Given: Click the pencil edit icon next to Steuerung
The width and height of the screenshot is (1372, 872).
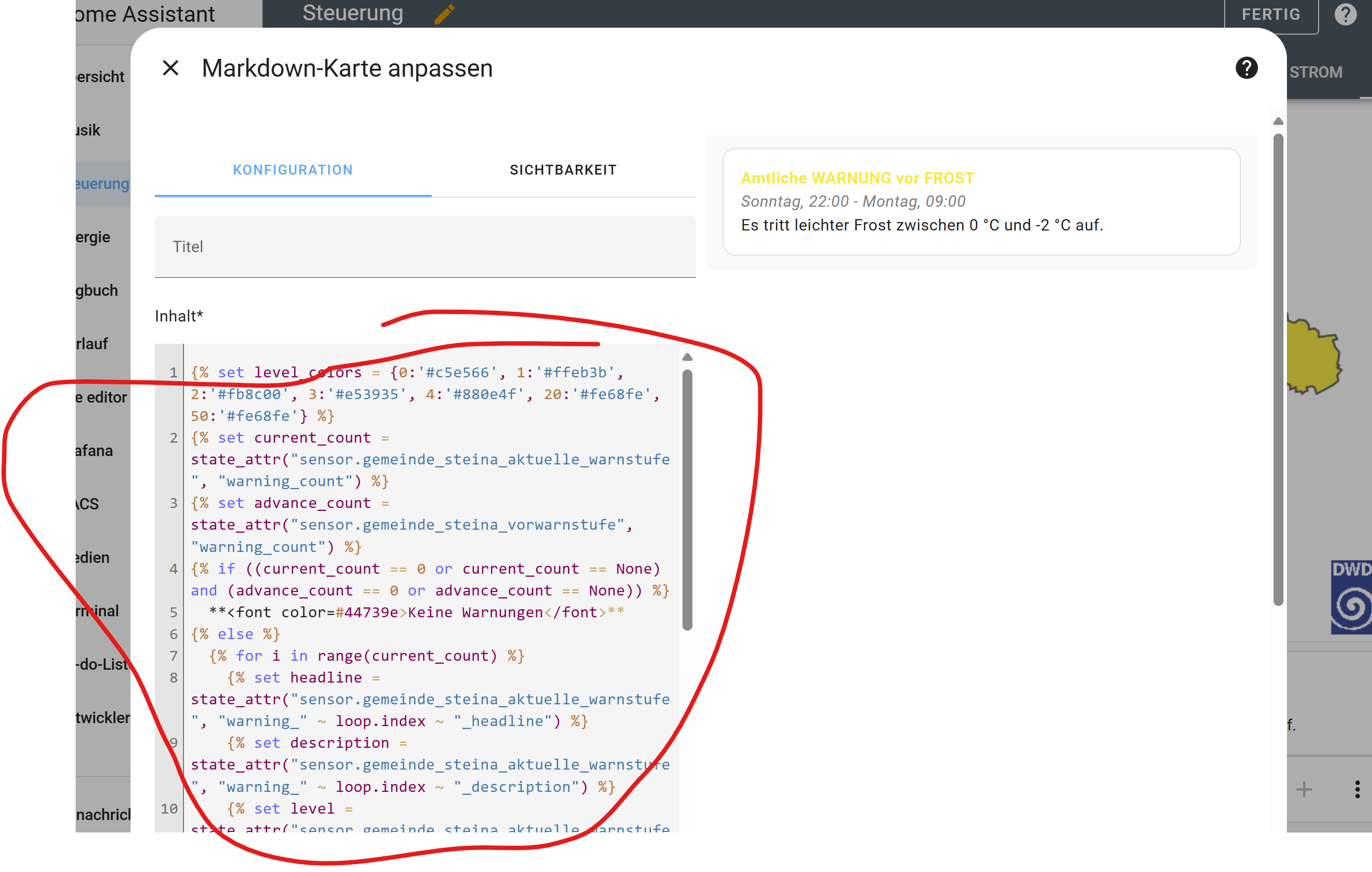Looking at the screenshot, I should click(x=444, y=14).
